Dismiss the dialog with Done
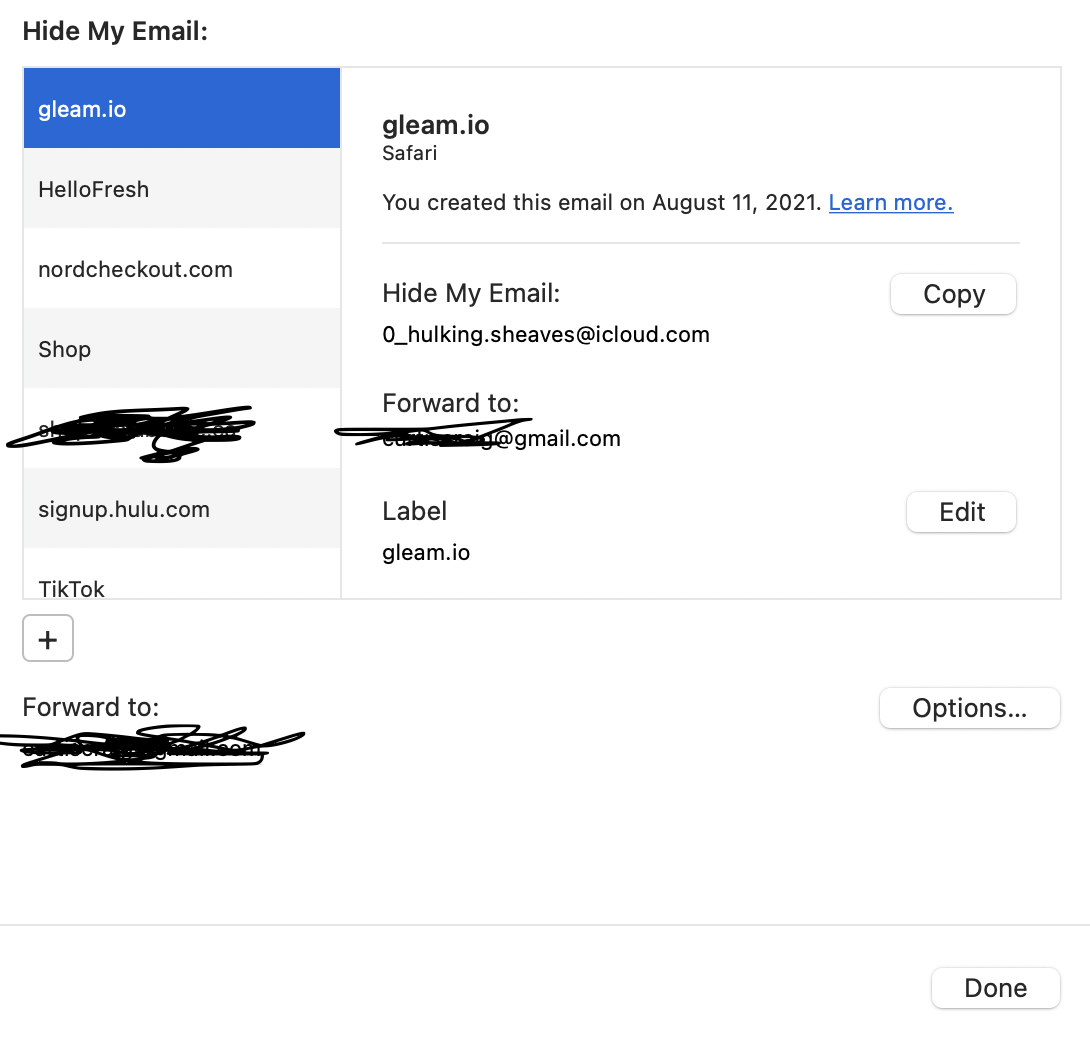Screen dimensions: 1090x1040 point(995,988)
